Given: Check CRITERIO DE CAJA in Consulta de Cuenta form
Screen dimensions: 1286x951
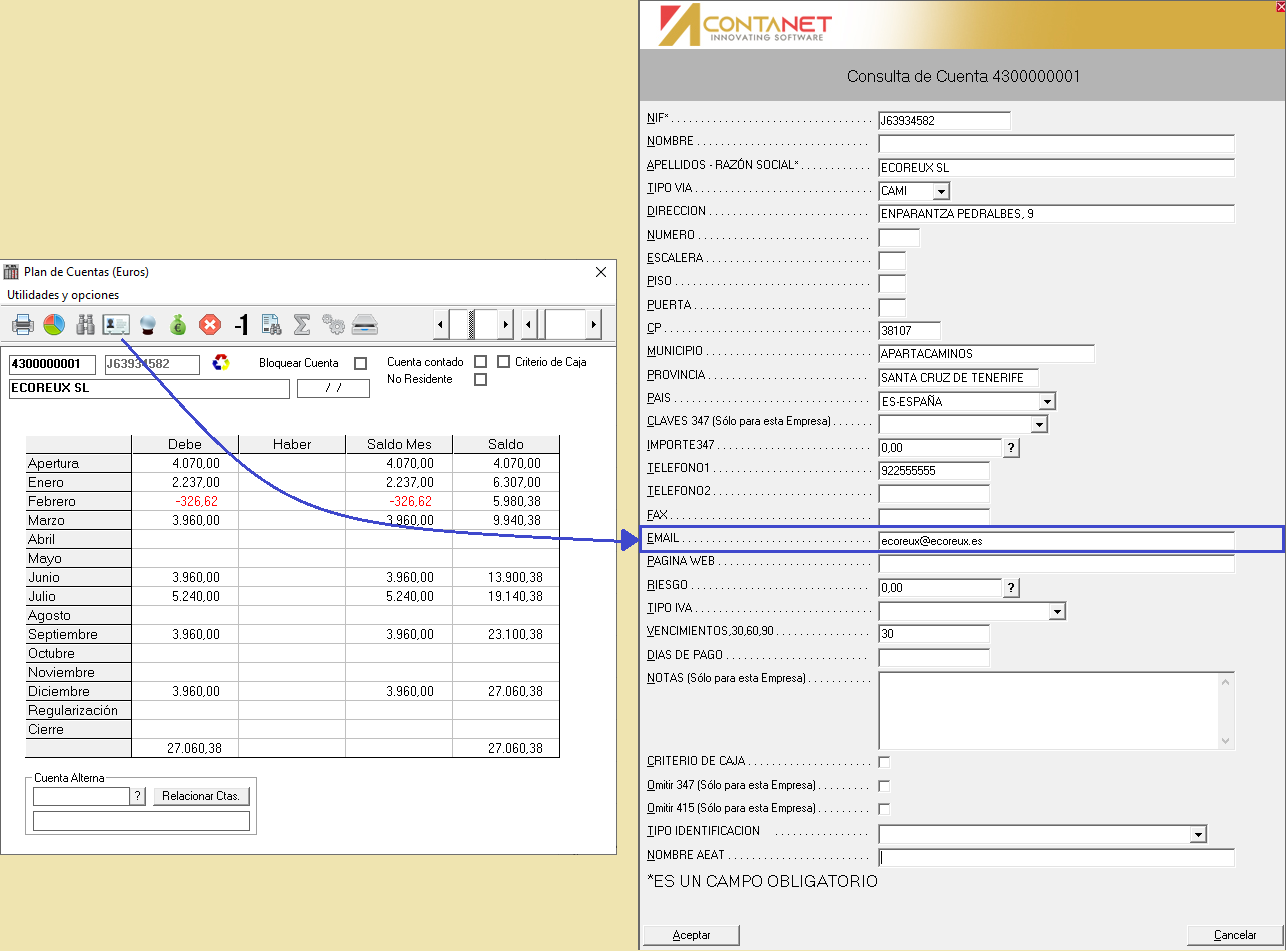Looking at the screenshot, I should pyautogui.click(x=884, y=762).
